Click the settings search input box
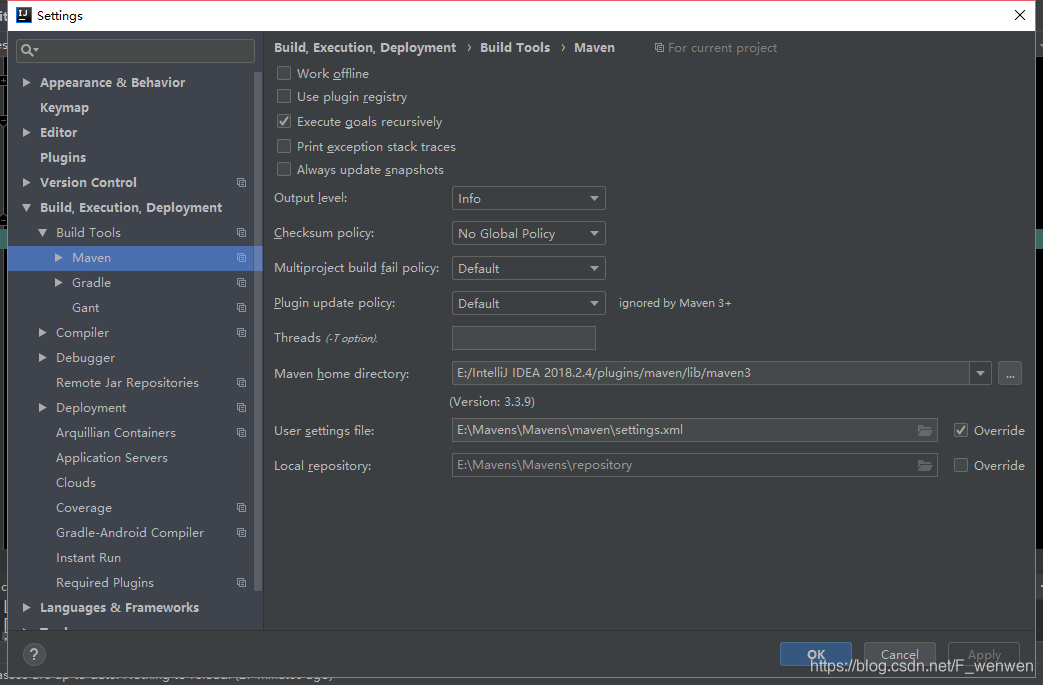The image size is (1043, 685). (x=135, y=51)
